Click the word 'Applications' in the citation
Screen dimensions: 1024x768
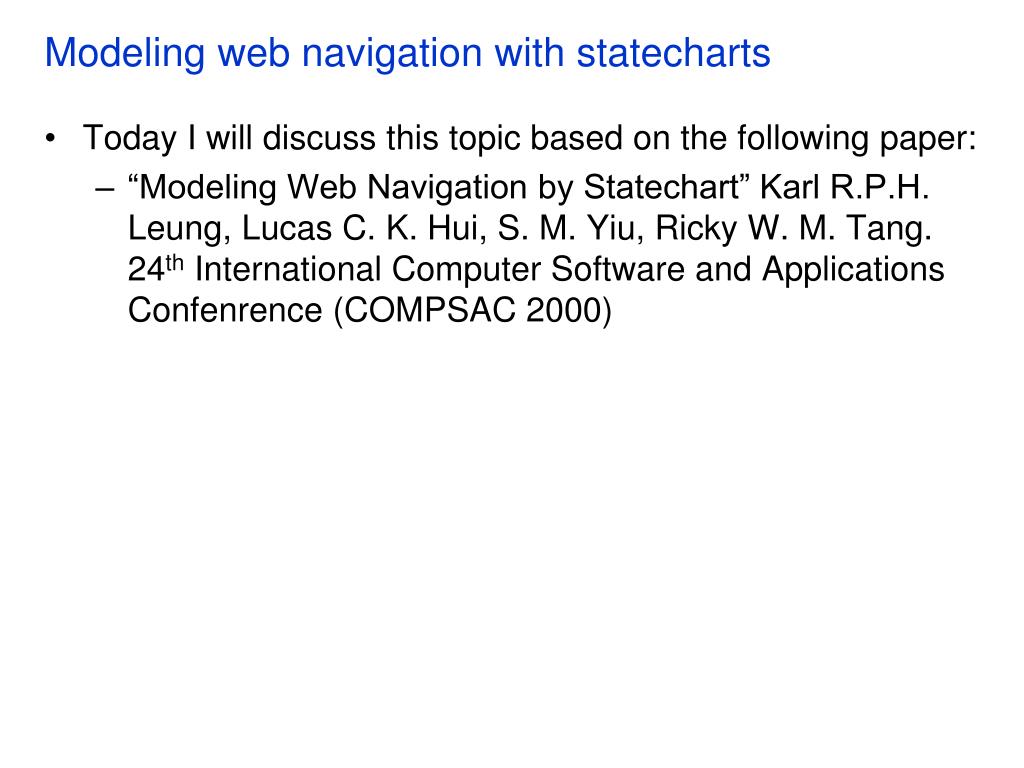point(853,270)
